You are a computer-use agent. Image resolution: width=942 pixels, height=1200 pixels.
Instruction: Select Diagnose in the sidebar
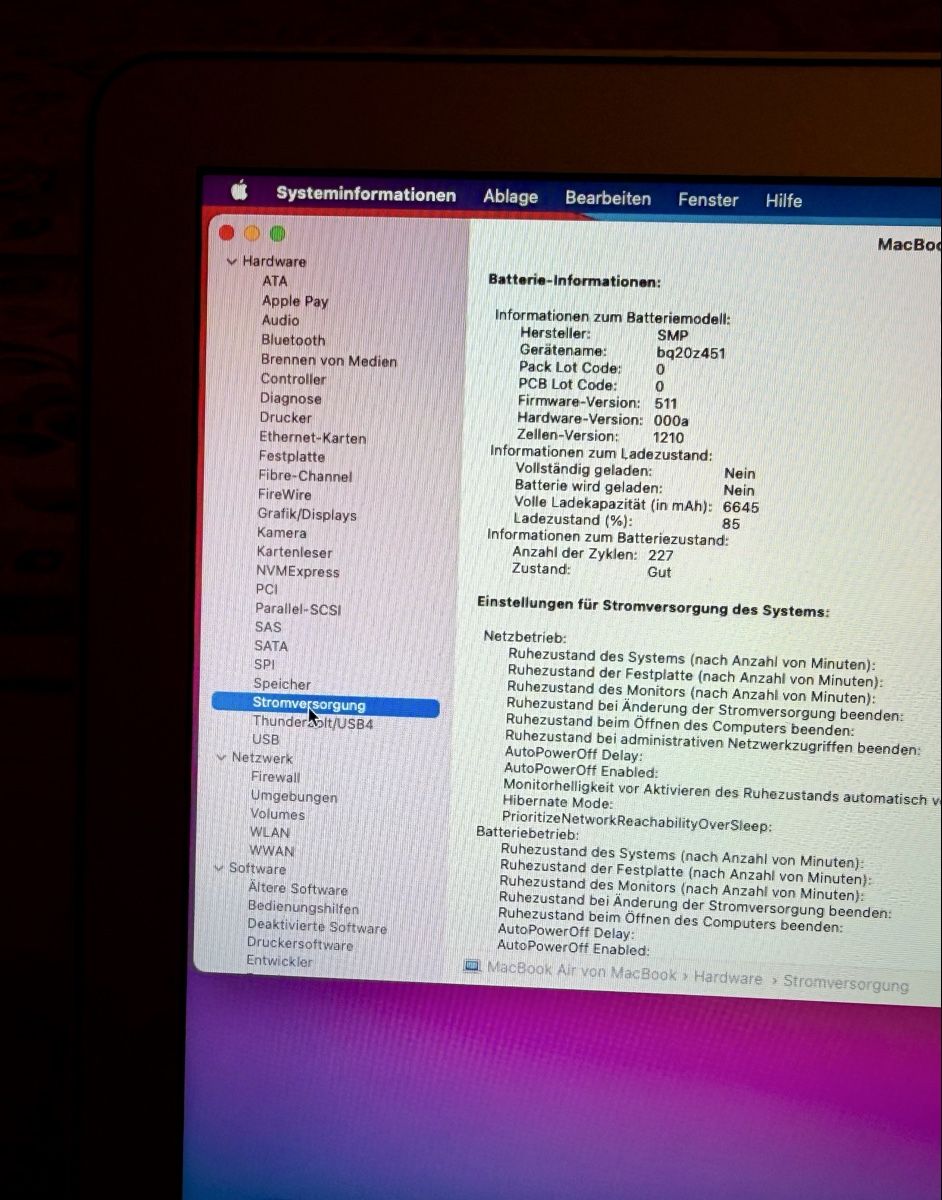point(291,398)
